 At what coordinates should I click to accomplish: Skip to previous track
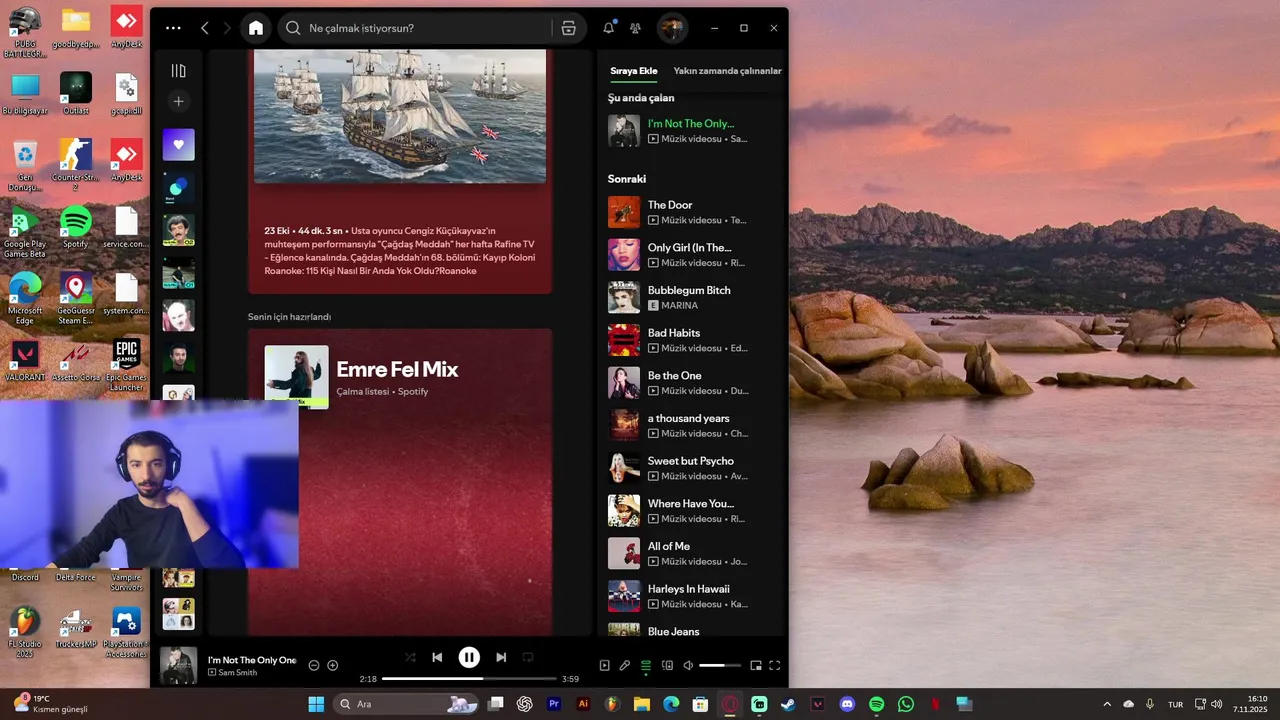pyautogui.click(x=437, y=657)
